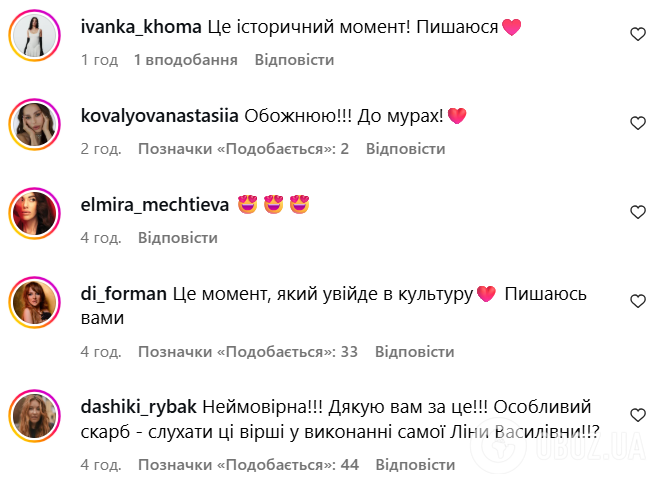Tap heart icon on elmira_mechtieva's comment
663x489 pixels.
(637, 212)
